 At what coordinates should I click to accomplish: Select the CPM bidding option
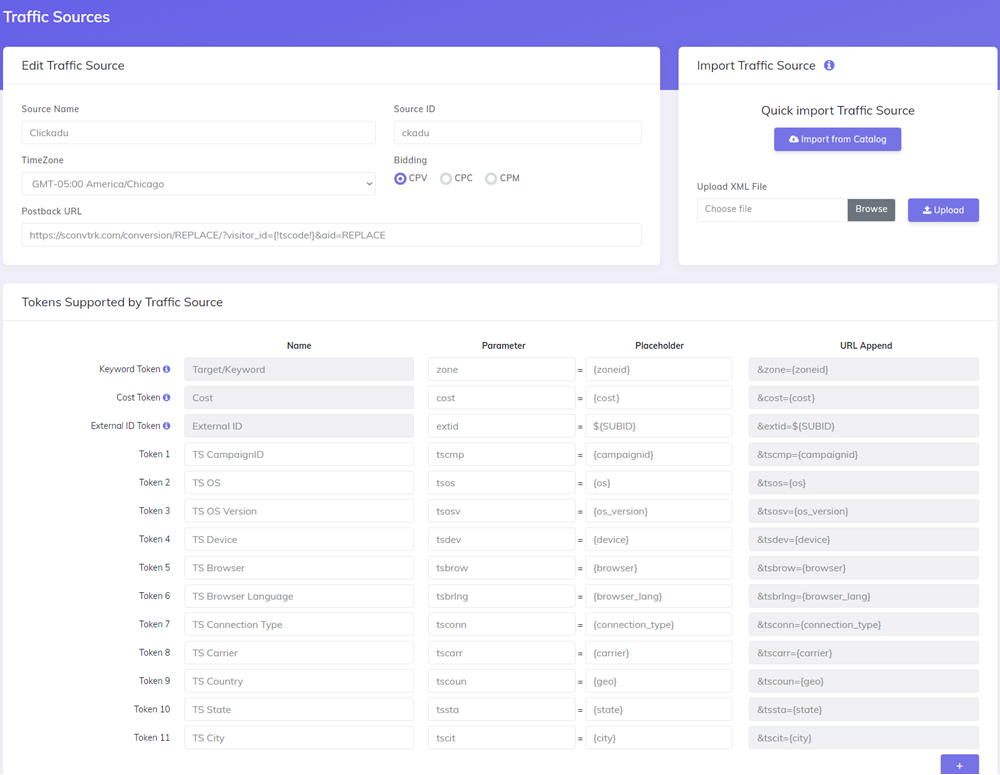[x=491, y=179]
